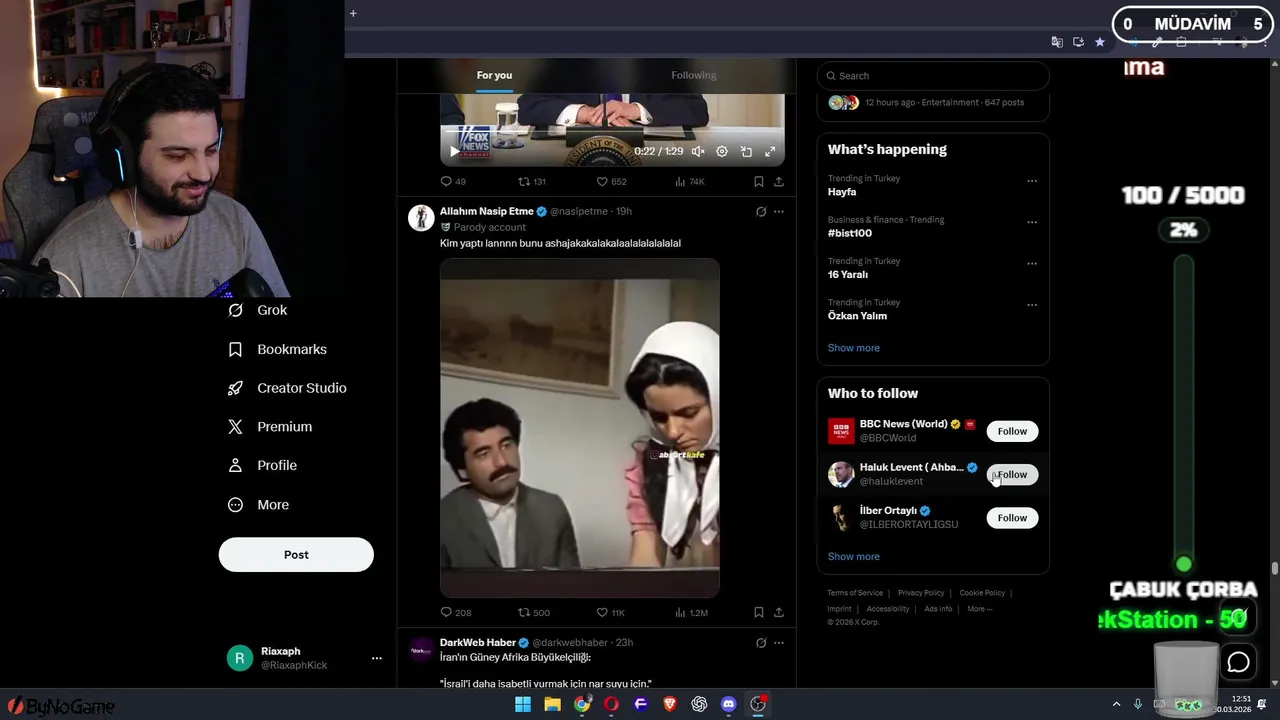Follow Haluk Levent
The width and height of the screenshot is (1280, 720).
click(x=1012, y=474)
